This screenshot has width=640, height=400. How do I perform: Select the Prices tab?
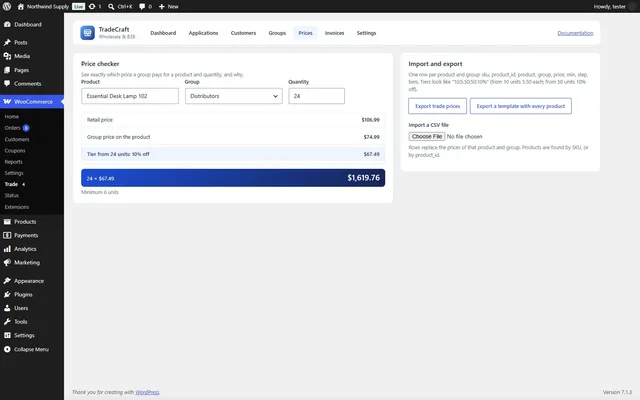[305, 33]
